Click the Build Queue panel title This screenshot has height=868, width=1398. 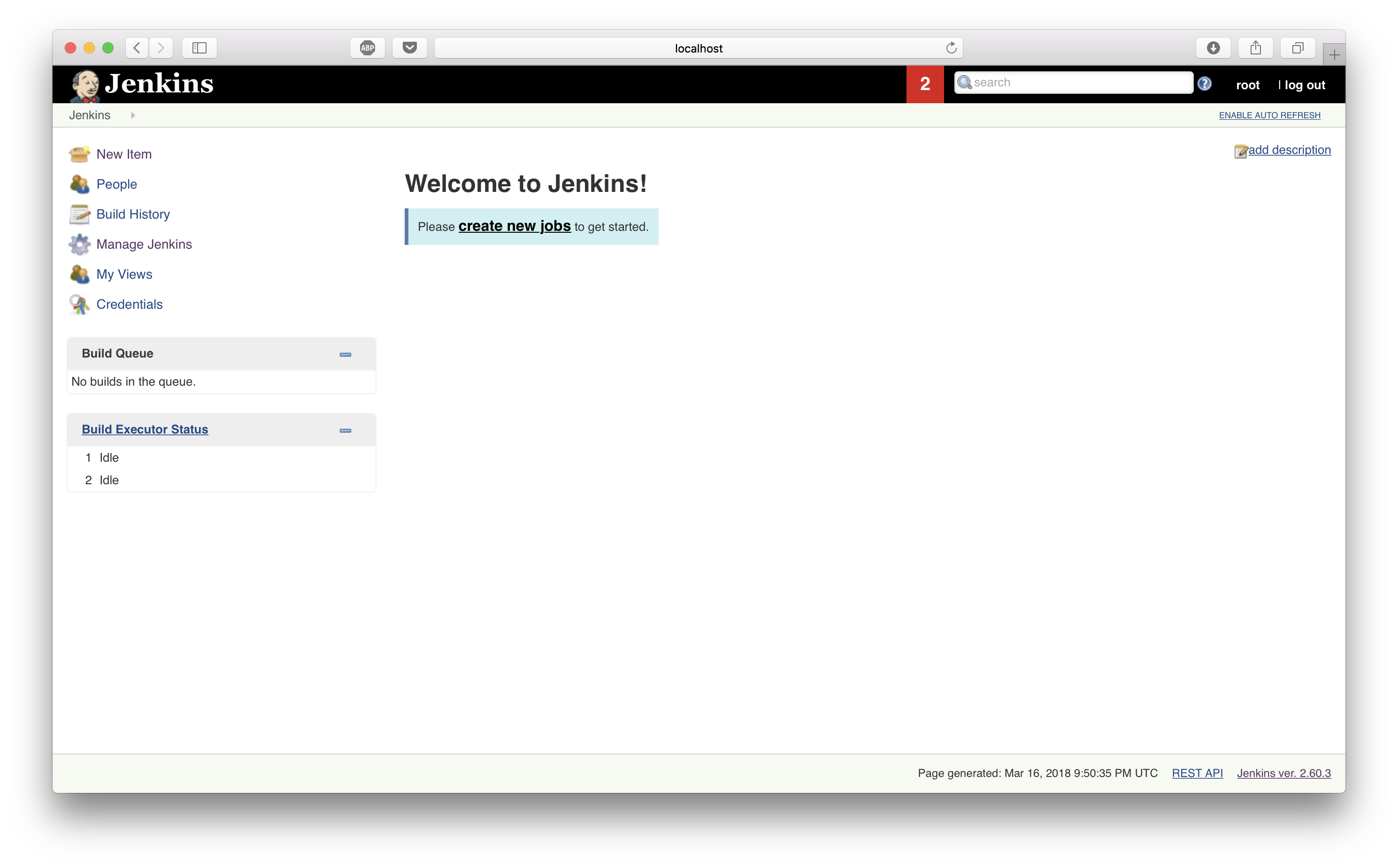(x=117, y=354)
